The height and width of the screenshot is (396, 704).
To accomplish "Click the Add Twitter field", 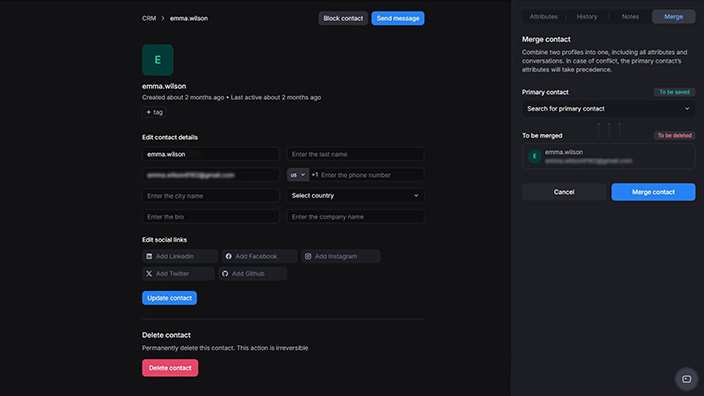I will click(x=178, y=273).
